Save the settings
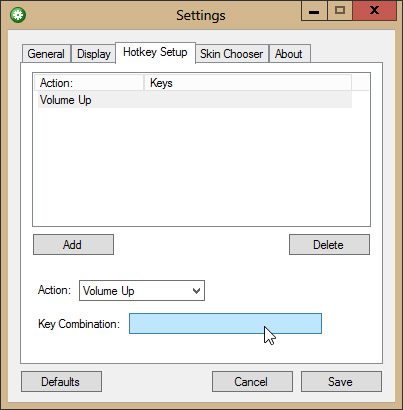Image resolution: width=403 pixels, height=410 pixels. pyautogui.click(x=341, y=382)
